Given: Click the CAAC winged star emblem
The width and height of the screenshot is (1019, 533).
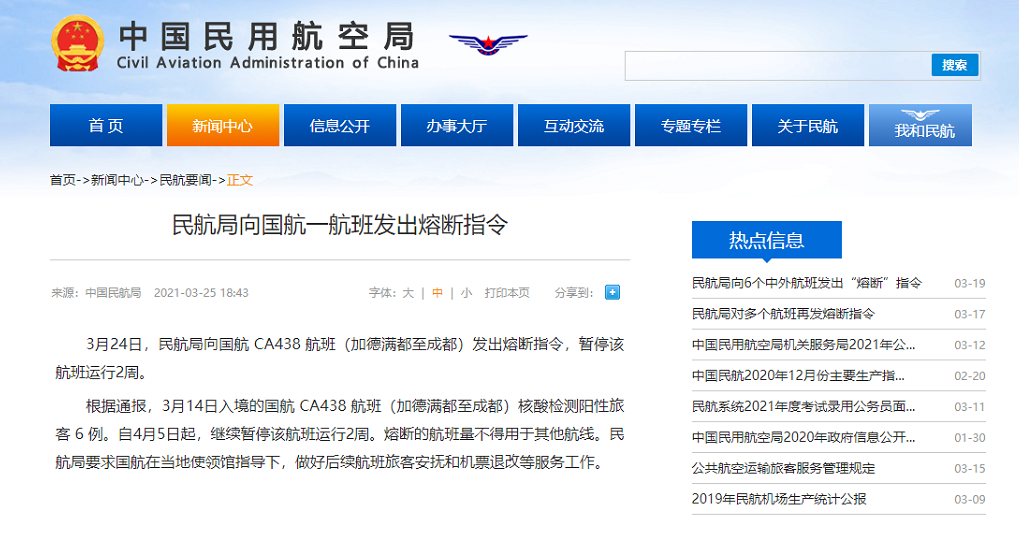Looking at the screenshot, I should pyautogui.click(x=488, y=44).
